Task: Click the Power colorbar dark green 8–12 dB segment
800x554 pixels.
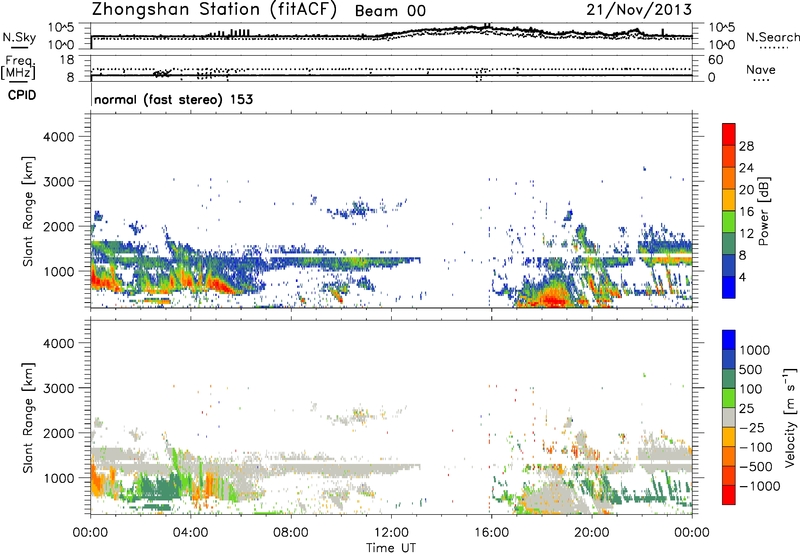Action: click(729, 244)
